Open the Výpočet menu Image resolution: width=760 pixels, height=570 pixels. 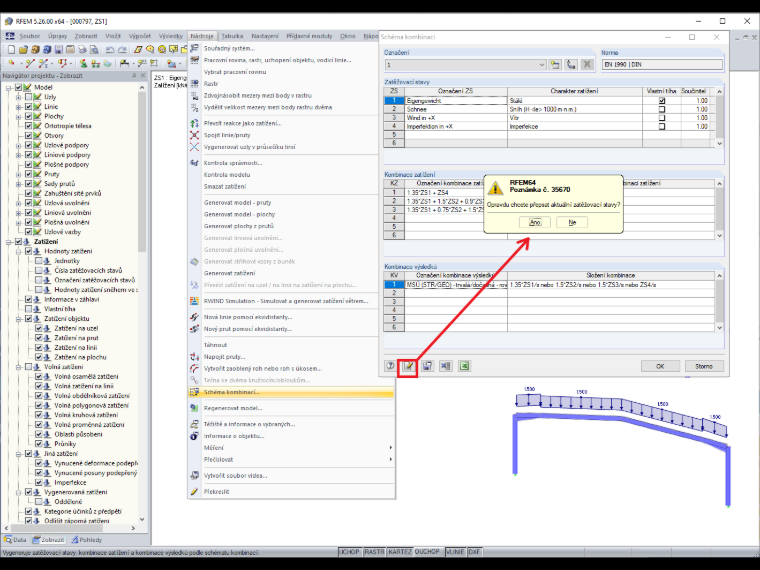point(140,36)
